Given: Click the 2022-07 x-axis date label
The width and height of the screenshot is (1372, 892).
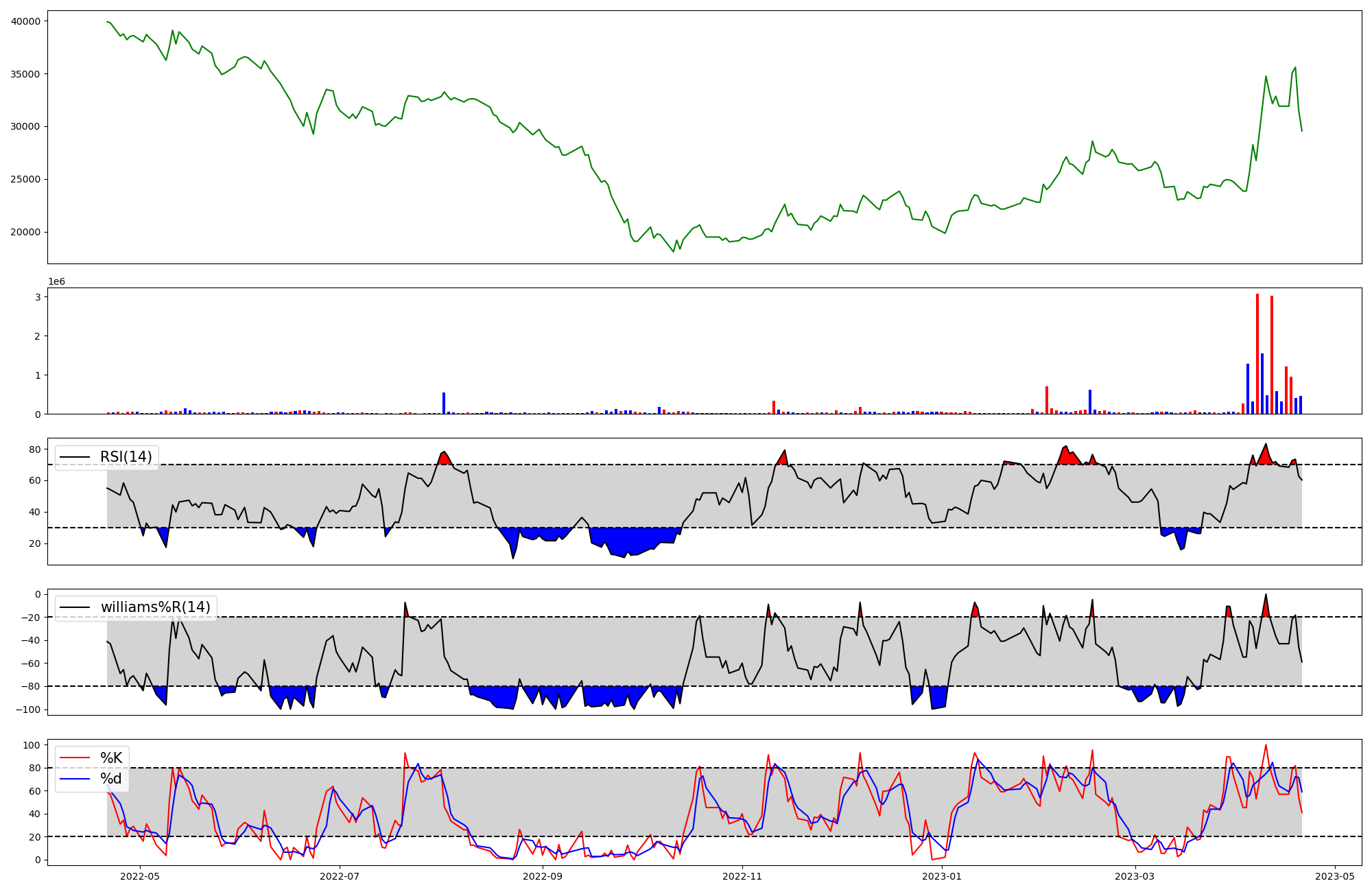Looking at the screenshot, I should pos(340,876).
